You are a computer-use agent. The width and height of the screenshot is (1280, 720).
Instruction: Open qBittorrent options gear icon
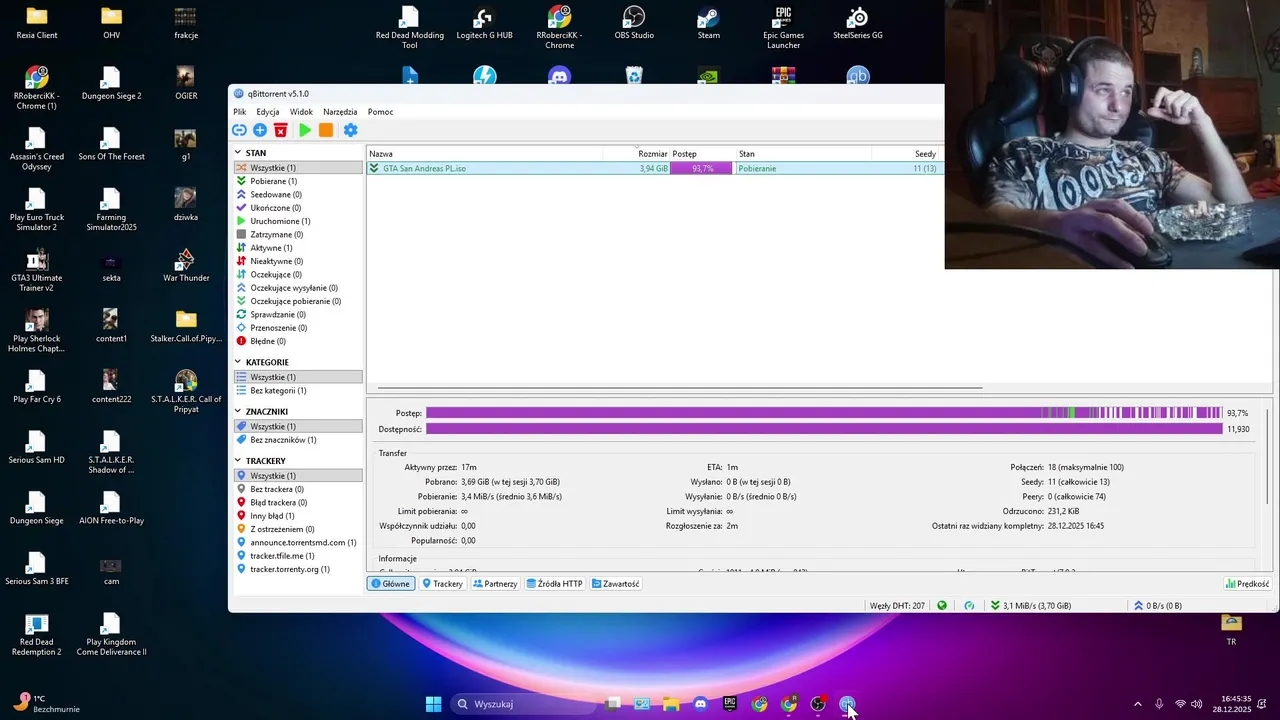point(350,130)
